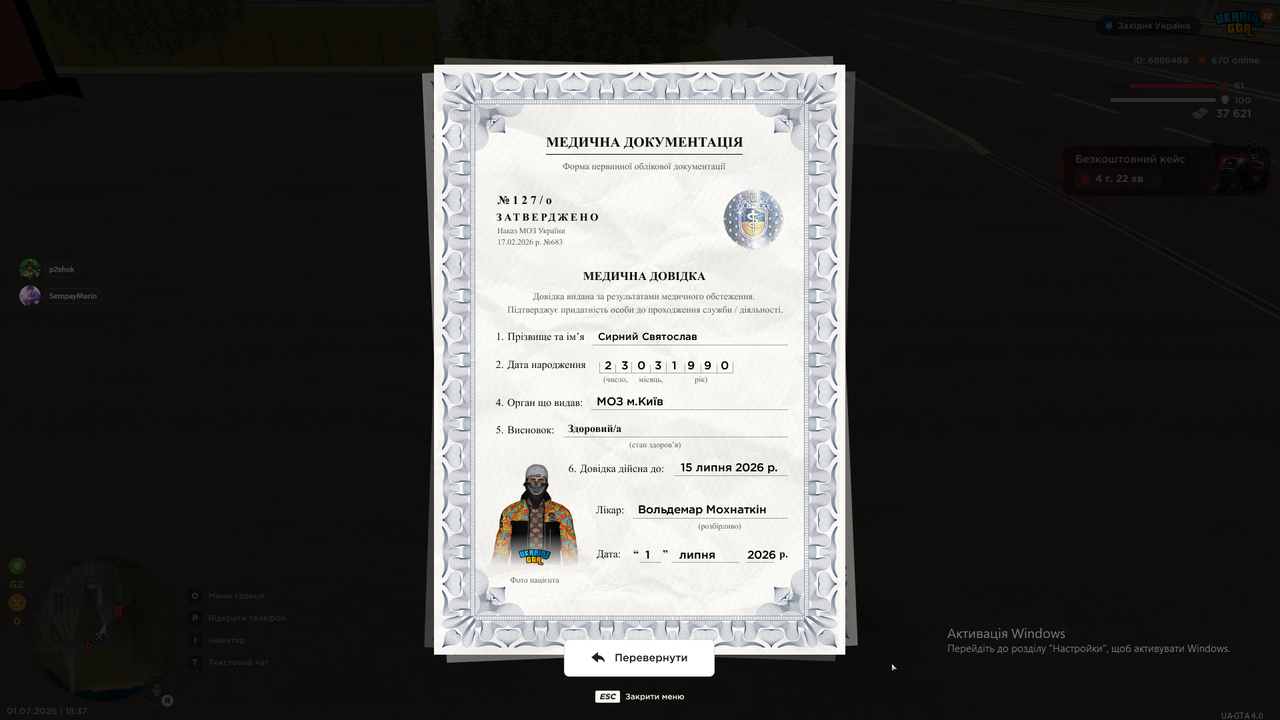Click the P key Відкрити телефон hint
The height and width of the screenshot is (720, 1280).
[x=238, y=618]
